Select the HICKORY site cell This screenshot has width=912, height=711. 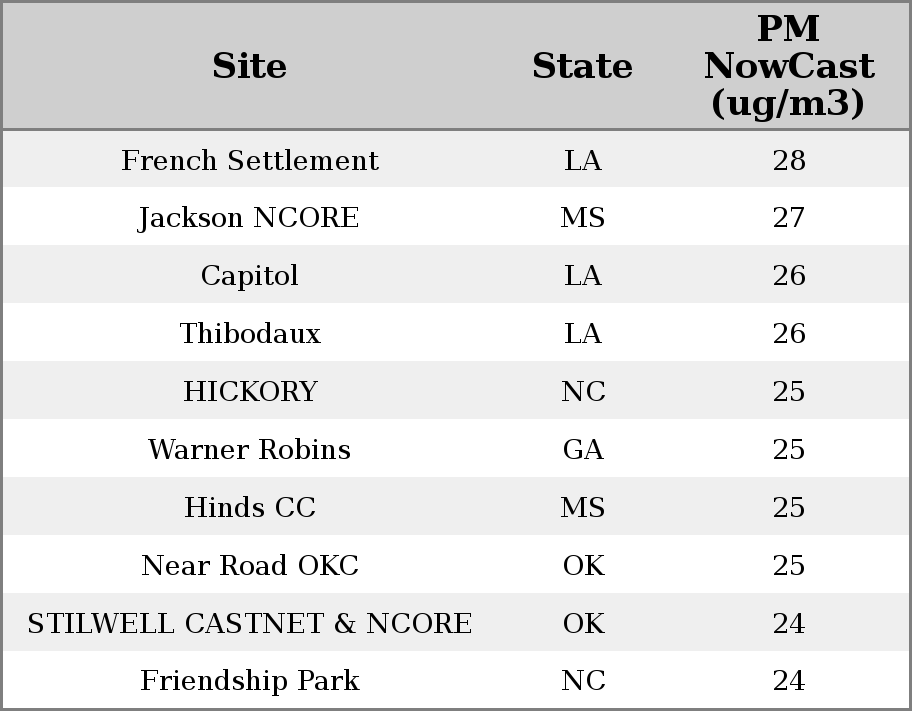point(249,392)
